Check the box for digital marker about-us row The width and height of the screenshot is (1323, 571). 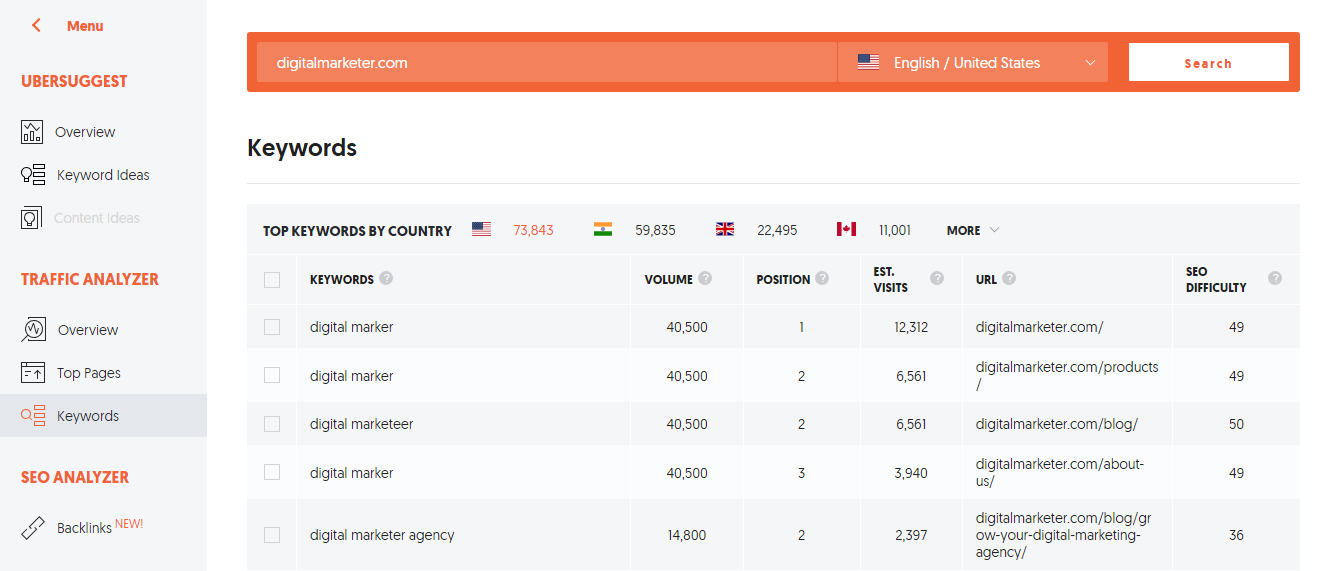coord(272,472)
